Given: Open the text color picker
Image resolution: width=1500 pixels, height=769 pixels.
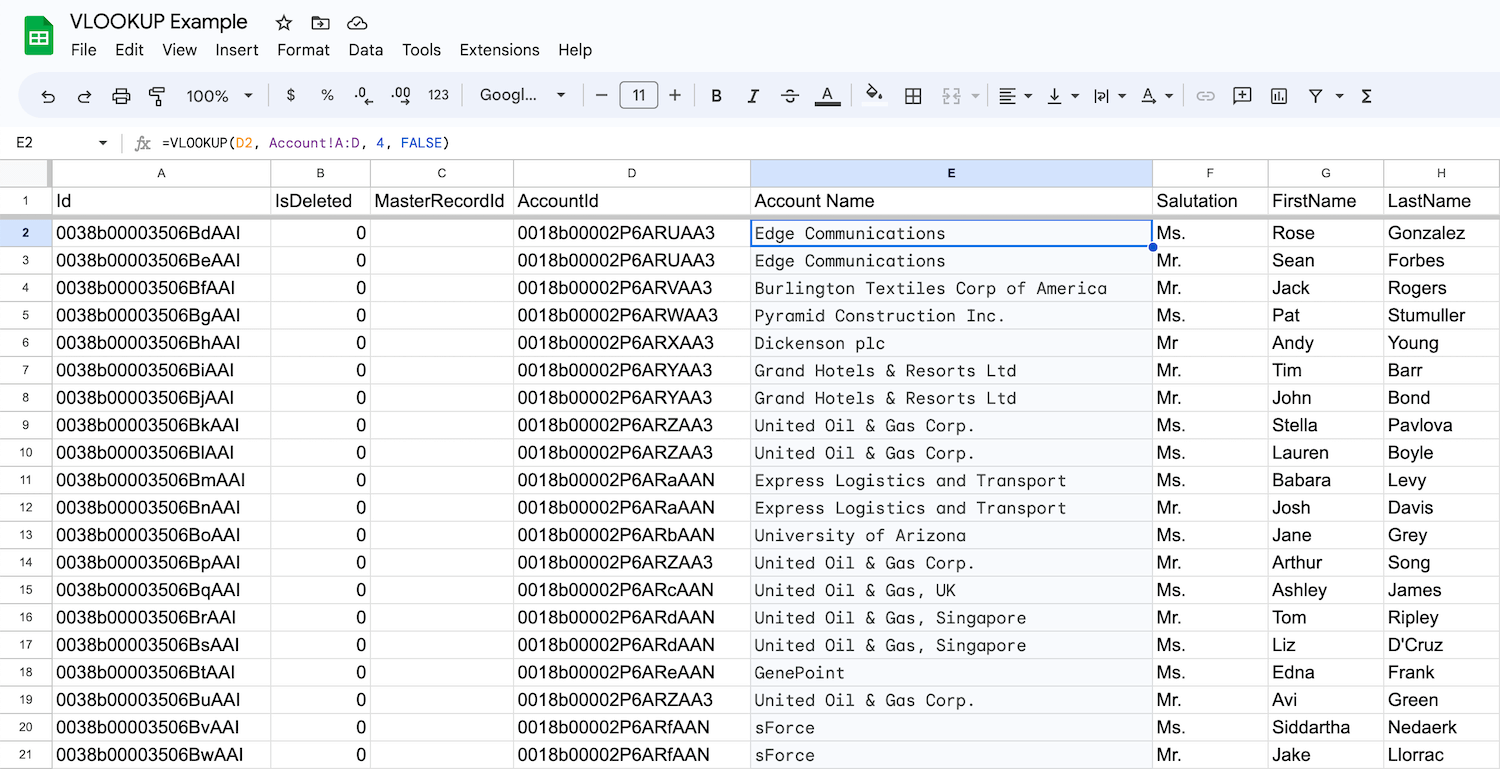Looking at the screenshot, I should 827,96.
